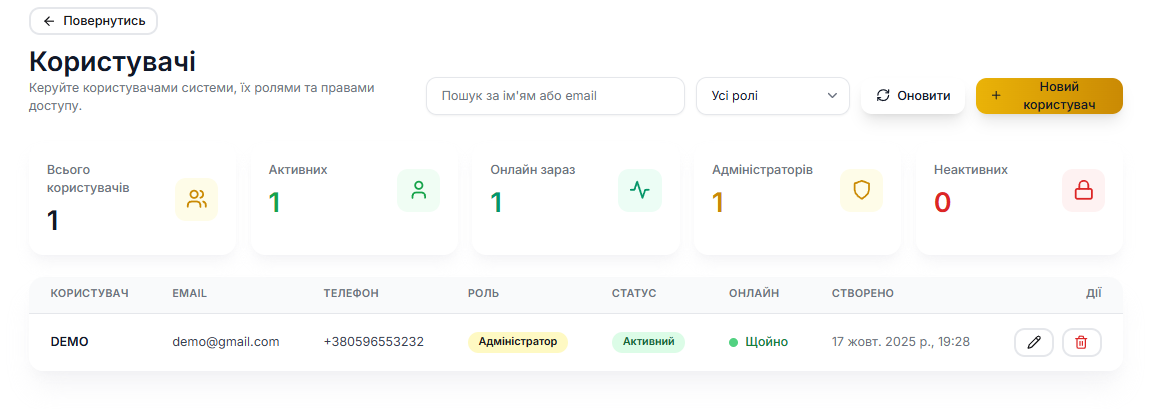The width and height of the screenshot is (1160, 409).
Task: Go back with the Повернутись button
Action: click(93, 21)
